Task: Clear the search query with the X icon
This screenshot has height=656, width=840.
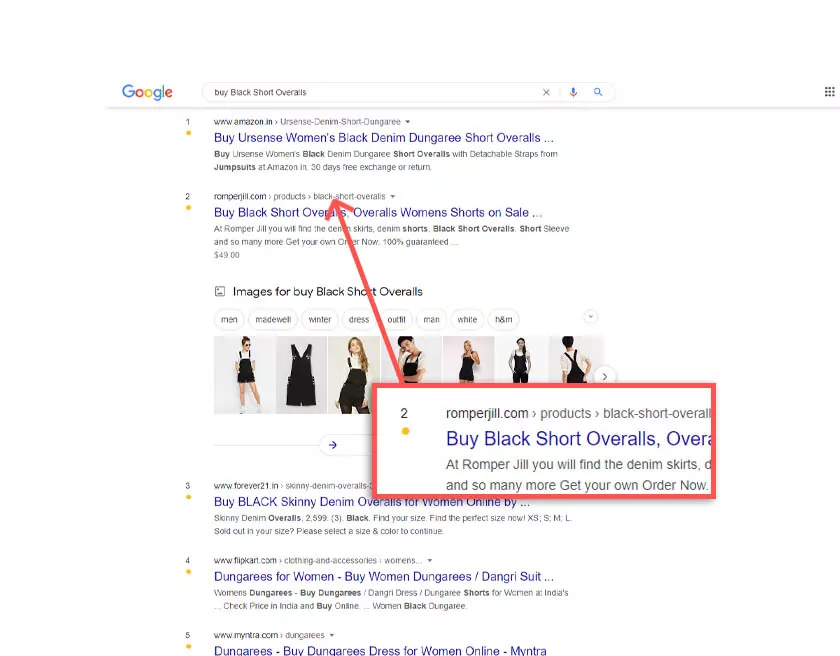Action: (546, 92)
